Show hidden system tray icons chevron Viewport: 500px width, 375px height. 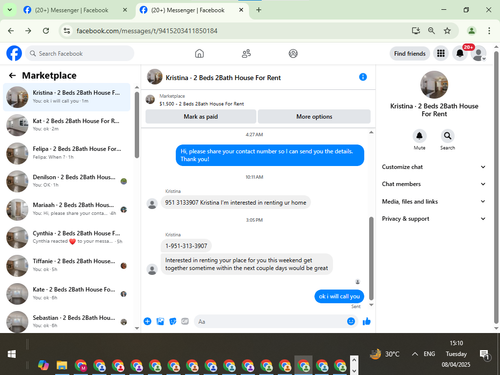(415, 354)
